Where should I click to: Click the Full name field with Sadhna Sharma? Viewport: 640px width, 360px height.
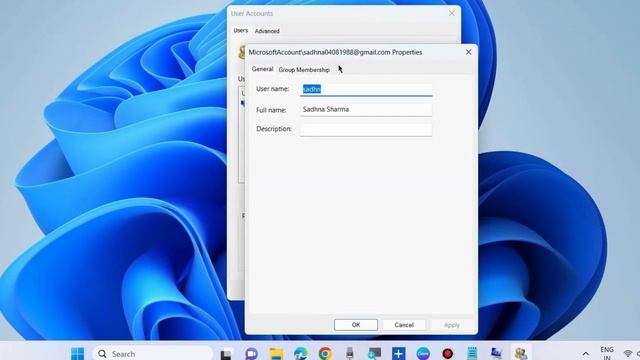366,109
